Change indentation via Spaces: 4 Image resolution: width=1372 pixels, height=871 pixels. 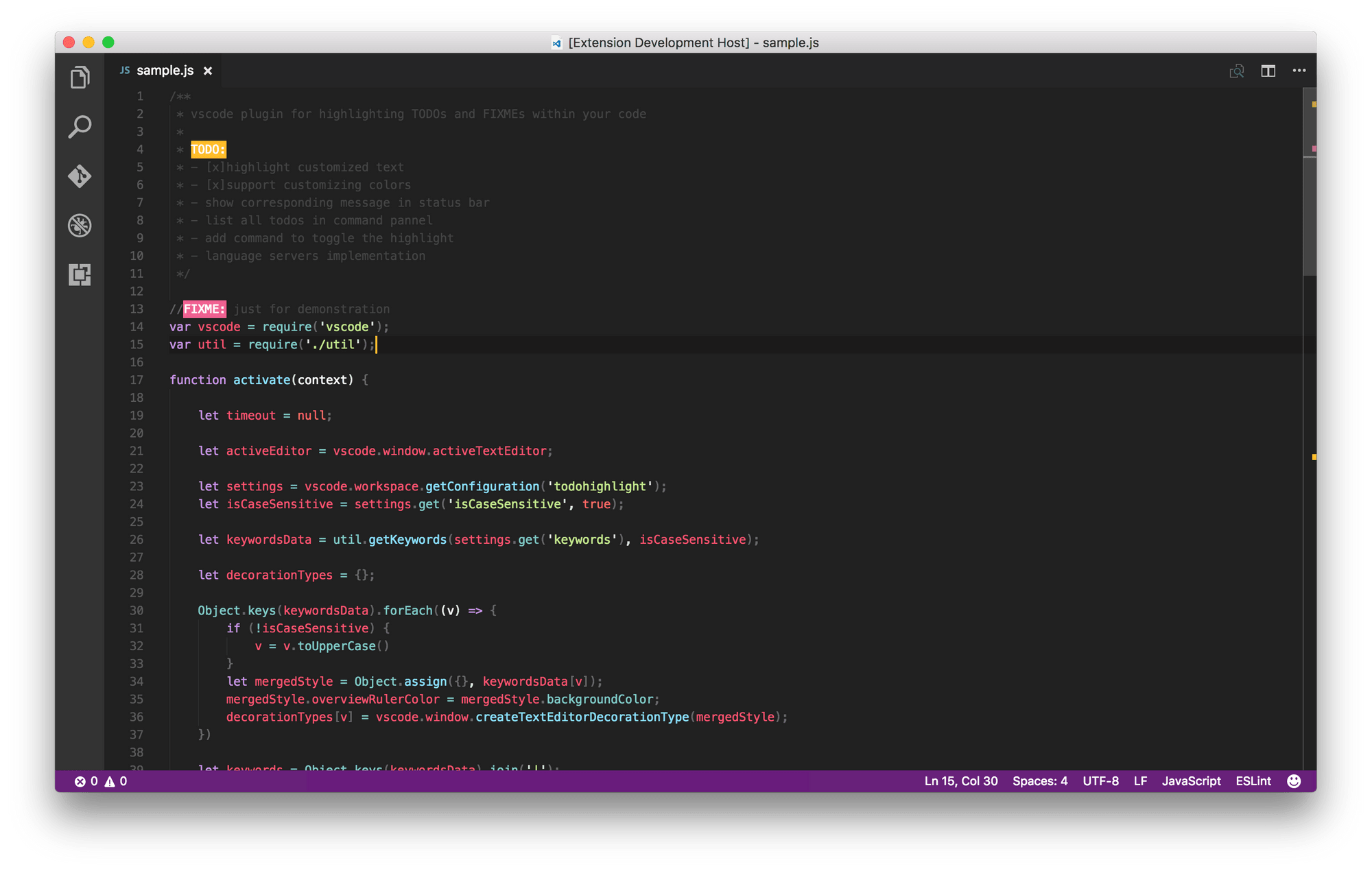pos(1040,781)
